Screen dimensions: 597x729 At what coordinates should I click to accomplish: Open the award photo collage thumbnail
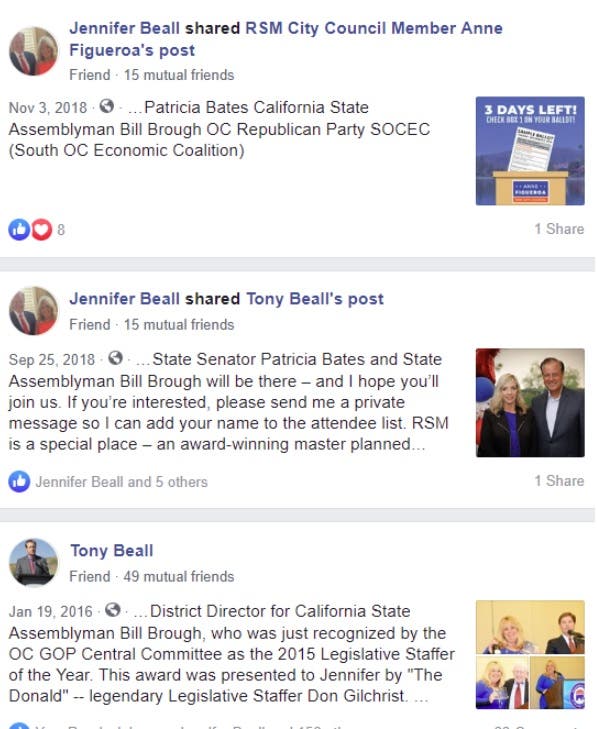pyautogui.click(x=530, y=655)
